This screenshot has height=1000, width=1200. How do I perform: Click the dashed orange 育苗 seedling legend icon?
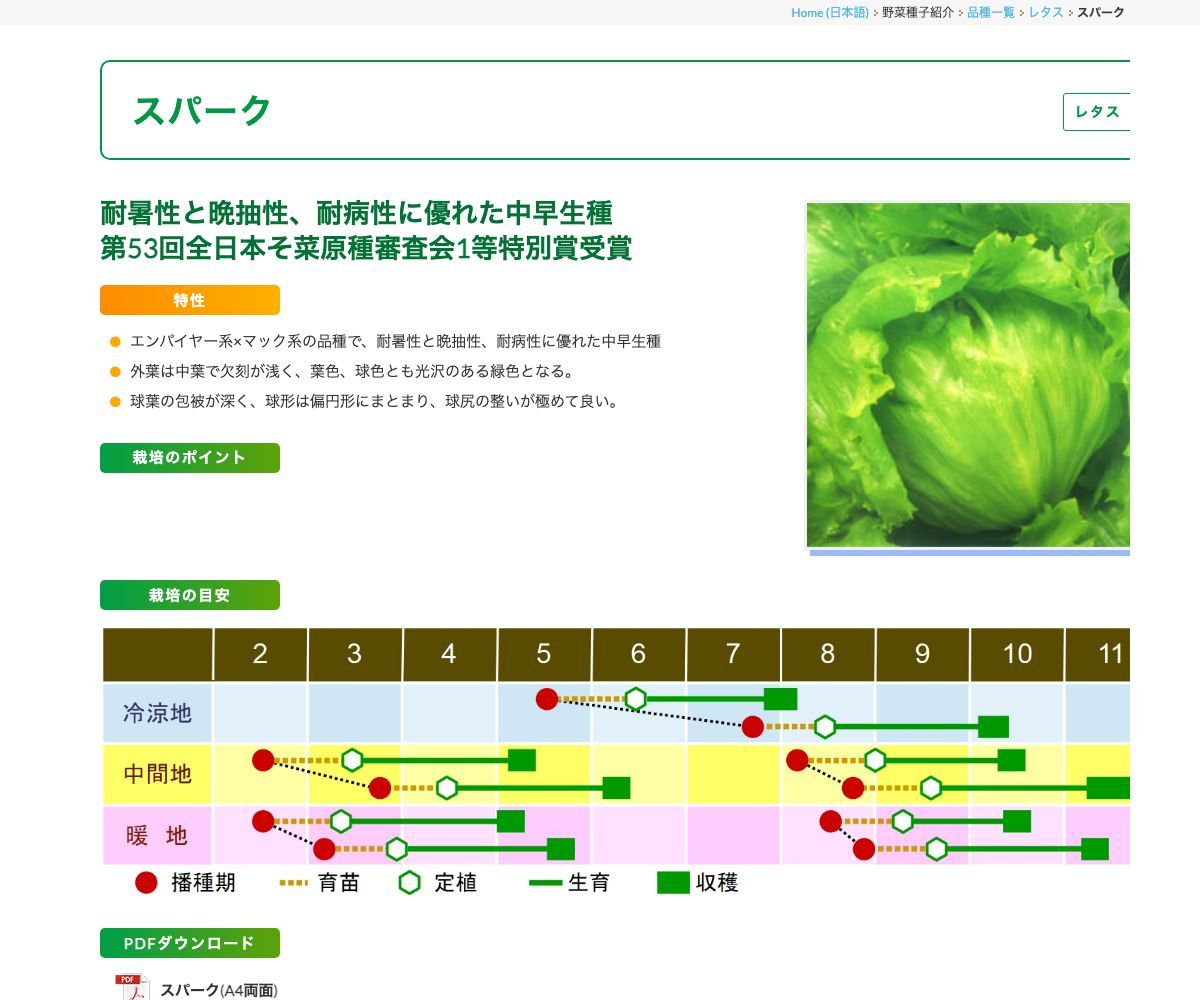point(290,883)
